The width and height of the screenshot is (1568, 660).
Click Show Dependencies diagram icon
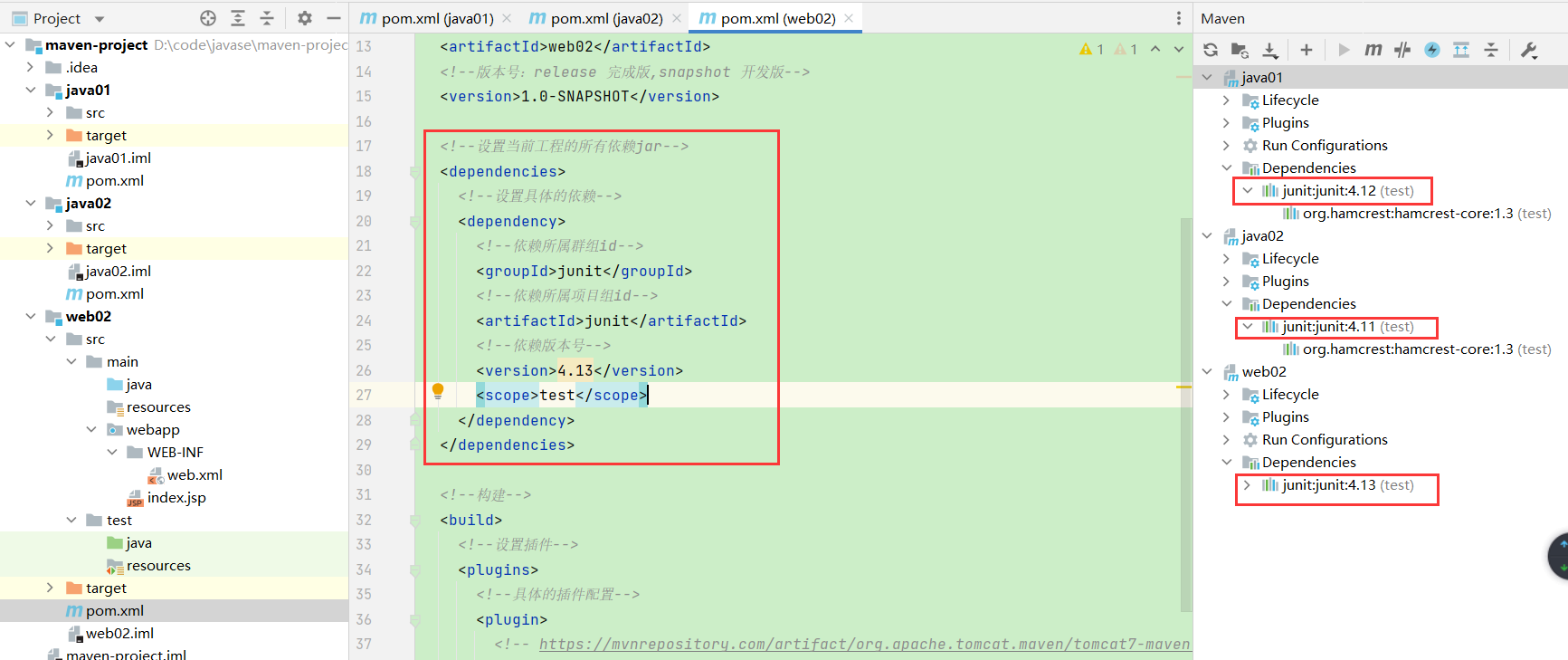1461,50
